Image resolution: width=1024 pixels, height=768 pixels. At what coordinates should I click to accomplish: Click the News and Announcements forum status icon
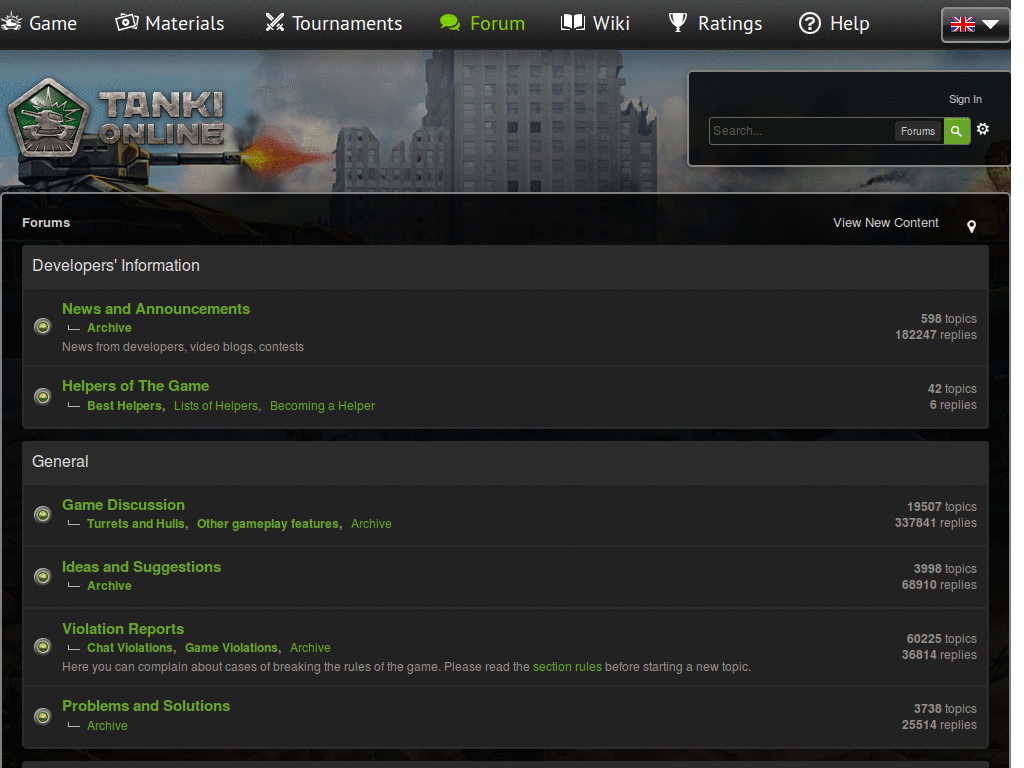point(42,326)
